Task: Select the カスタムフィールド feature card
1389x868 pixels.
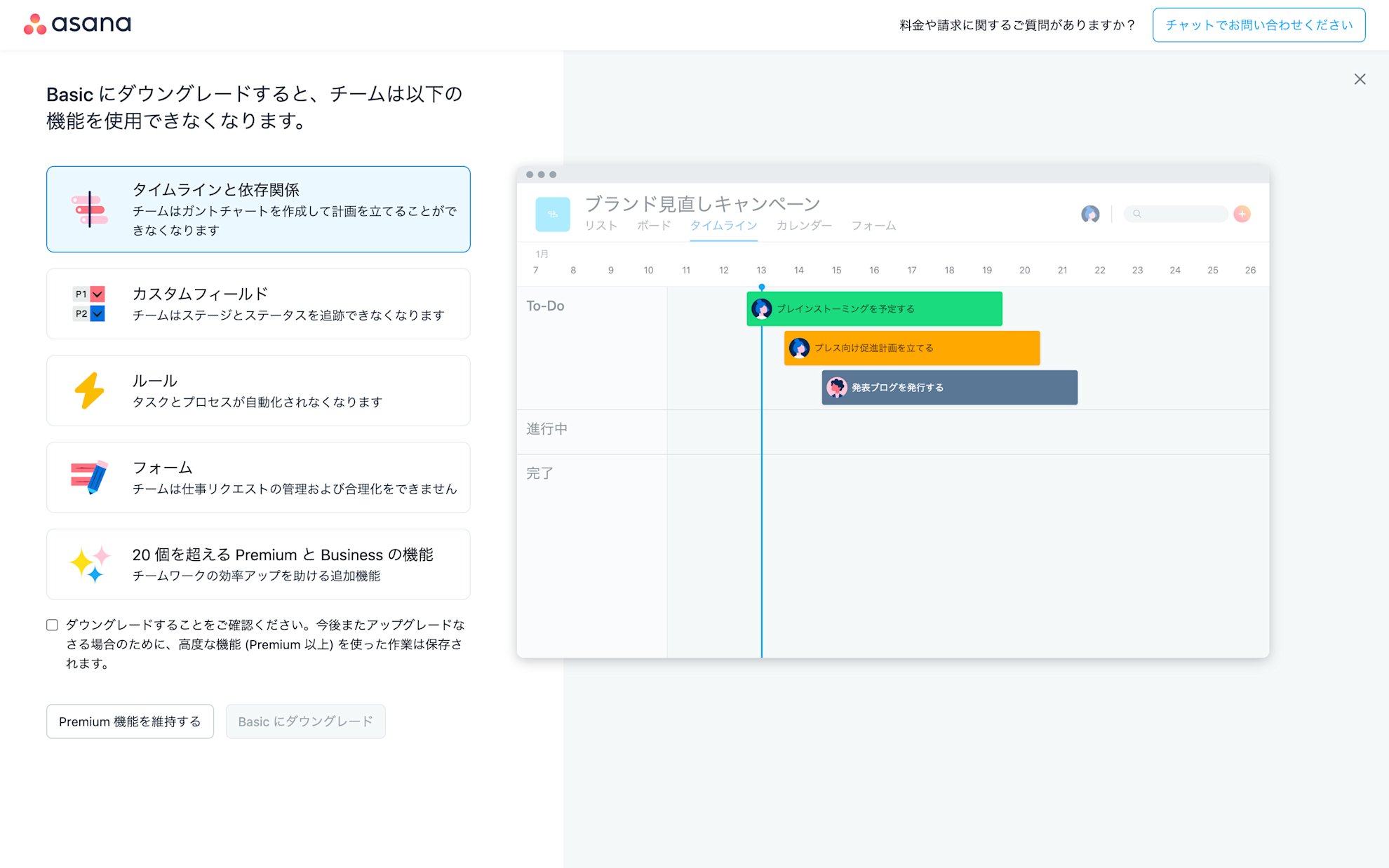Action: [x=258, y=304]
